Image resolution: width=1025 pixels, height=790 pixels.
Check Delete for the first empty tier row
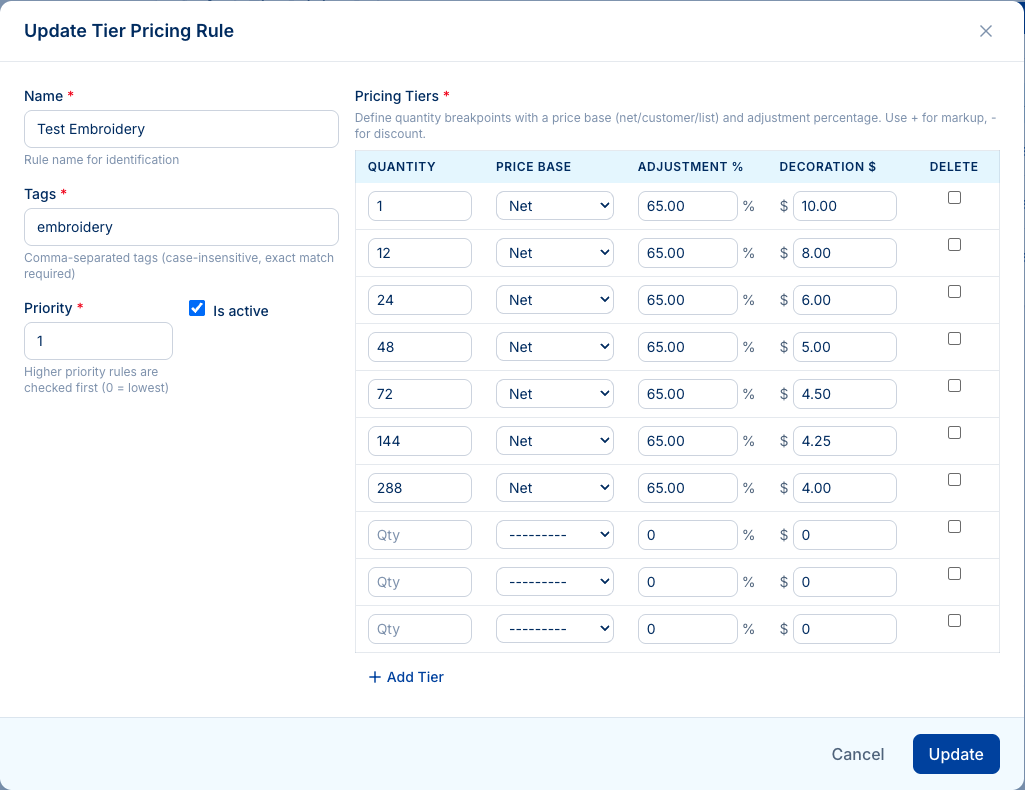coord(954,527)
